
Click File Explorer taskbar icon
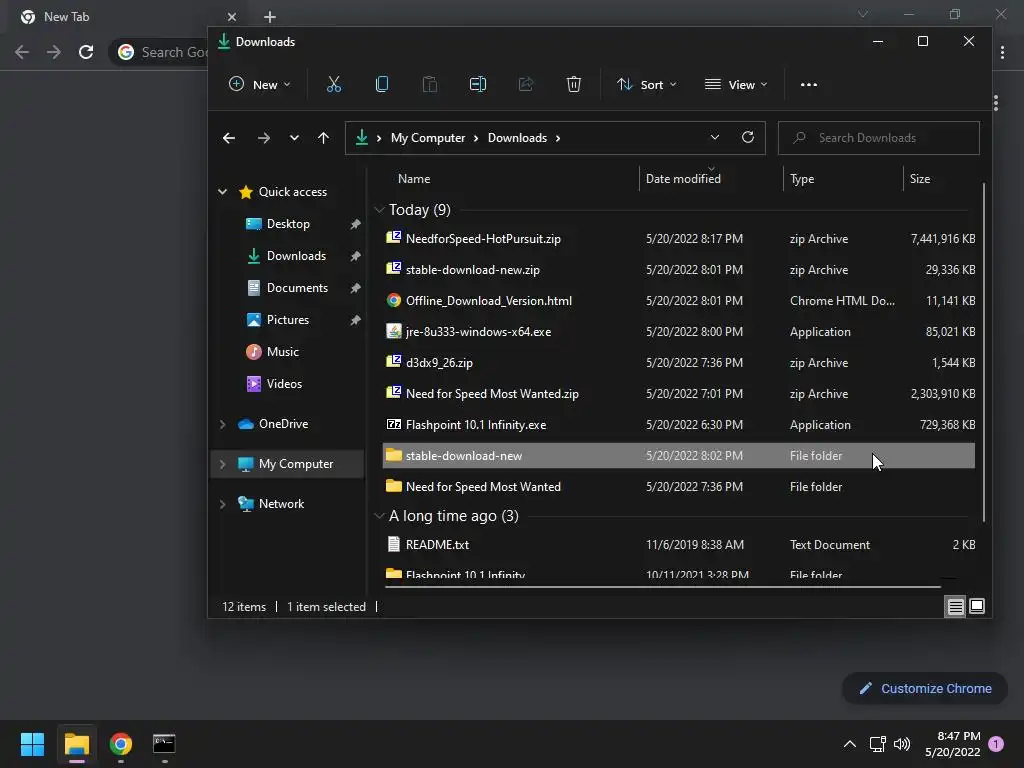point(76,744)
